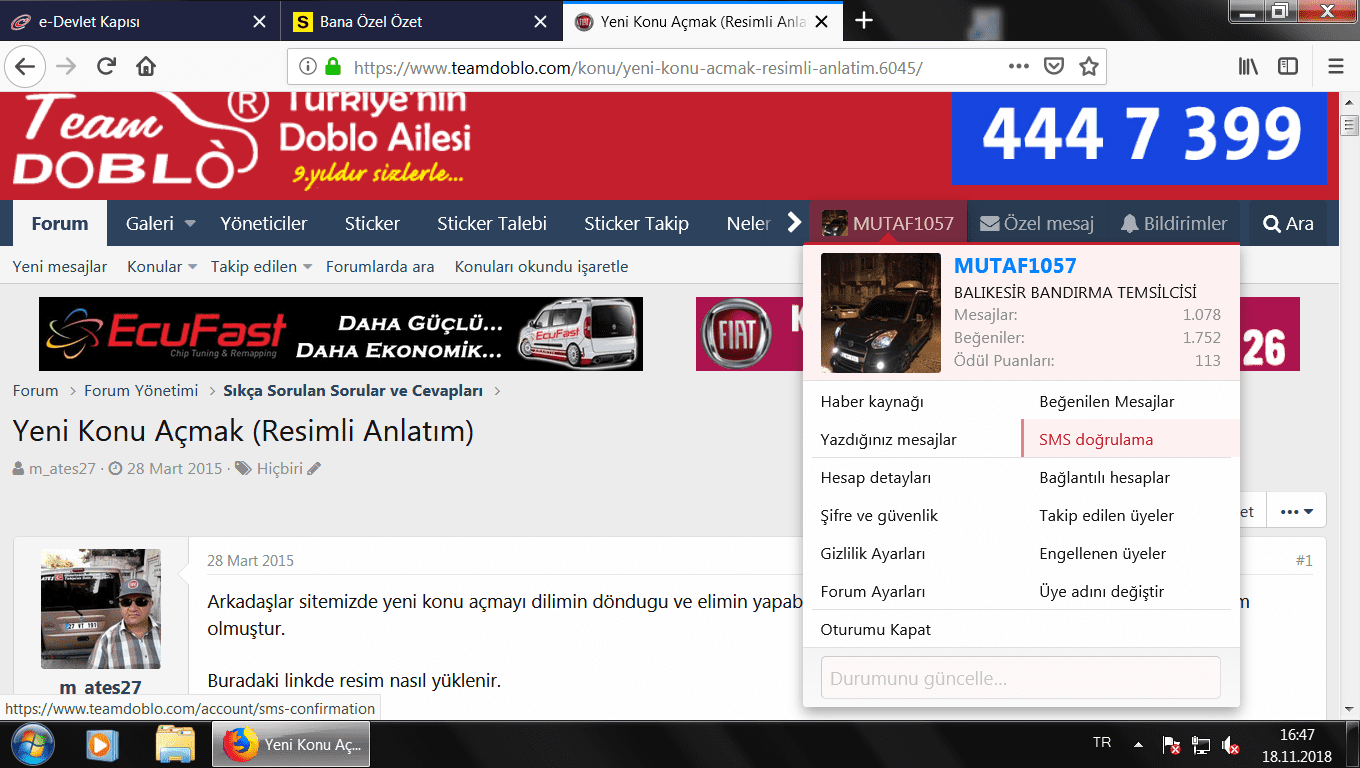Open Windows Start button
This screenshot has width=1360, height=768.
pyautogui.click(x=31, y=744)
